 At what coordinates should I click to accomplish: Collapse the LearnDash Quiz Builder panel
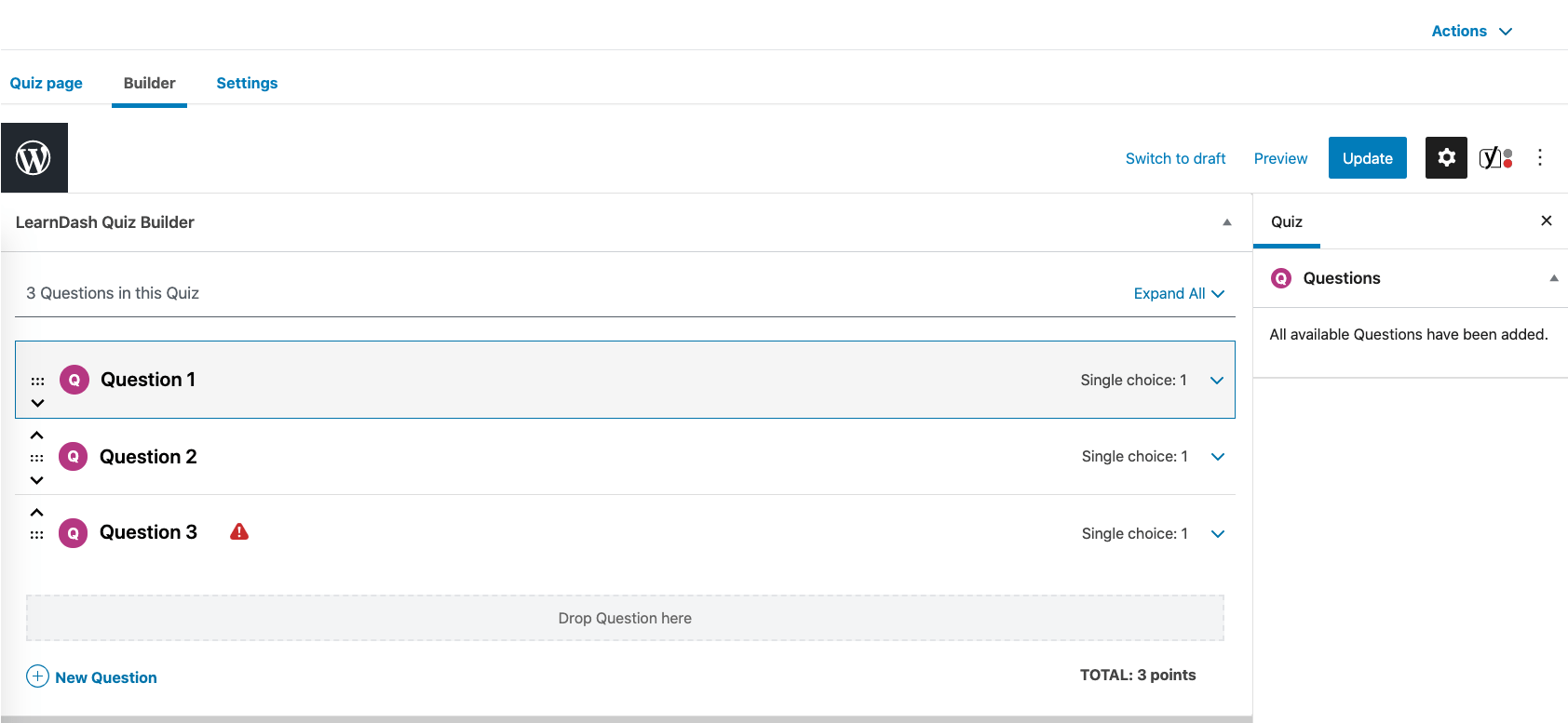(1227, 222)
